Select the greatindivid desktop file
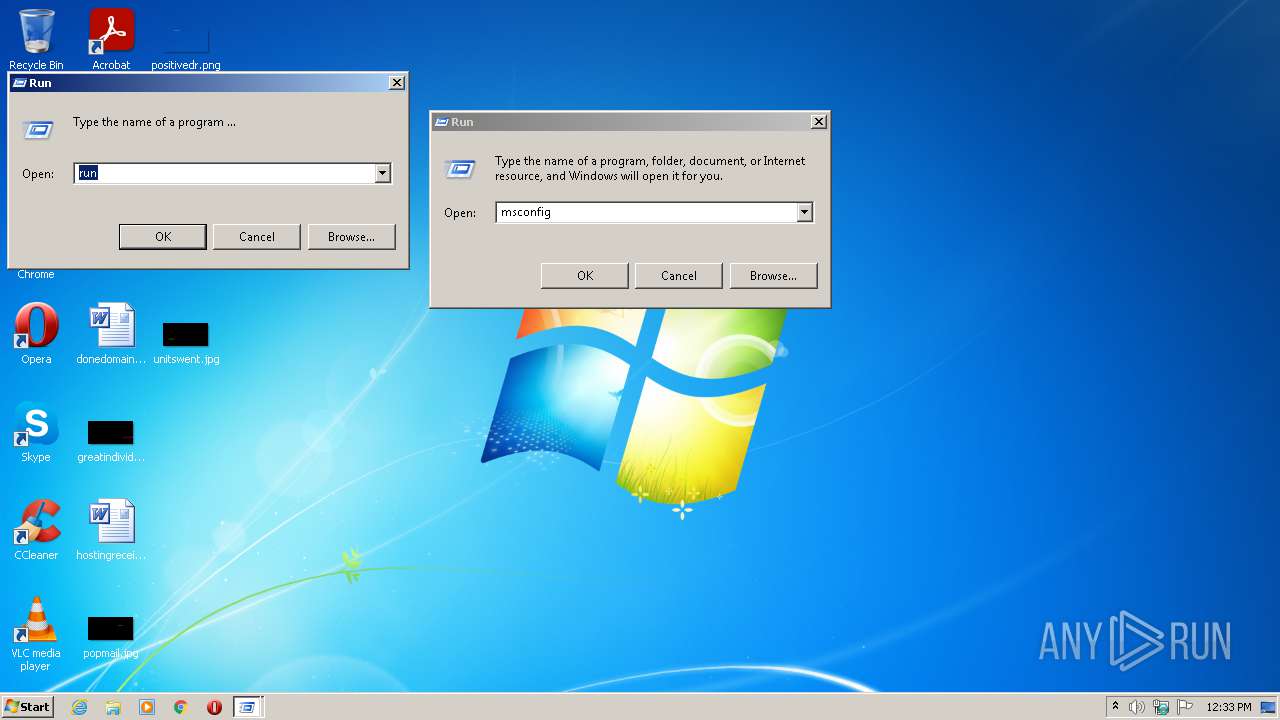 pos(111,439)
